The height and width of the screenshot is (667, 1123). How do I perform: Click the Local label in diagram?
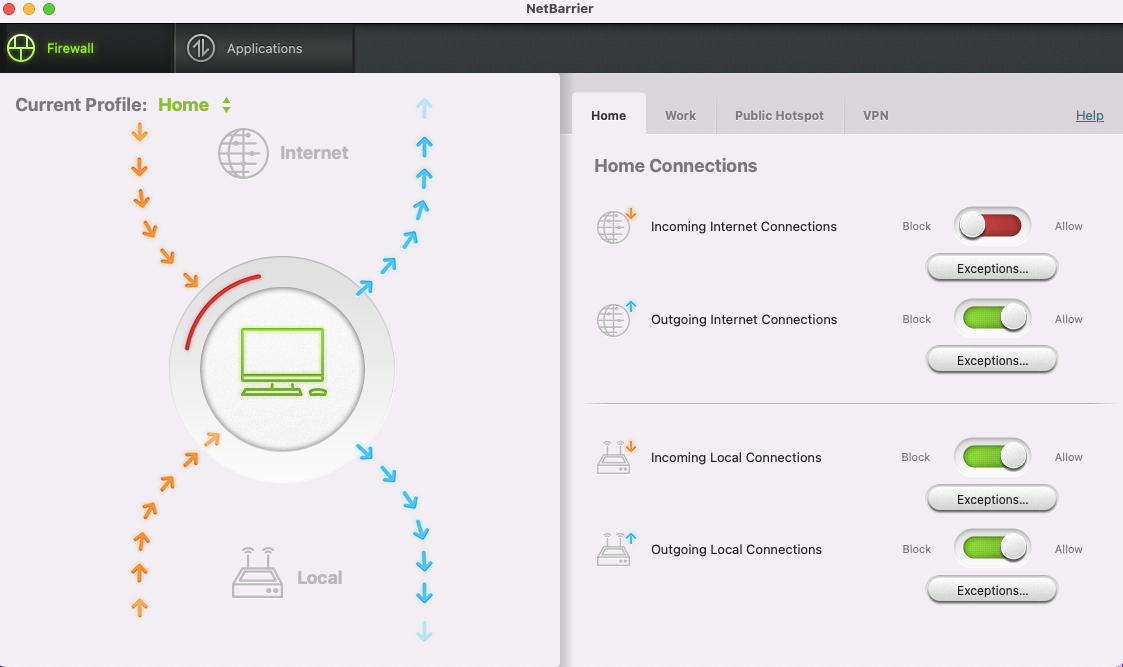tap(319, 577)
